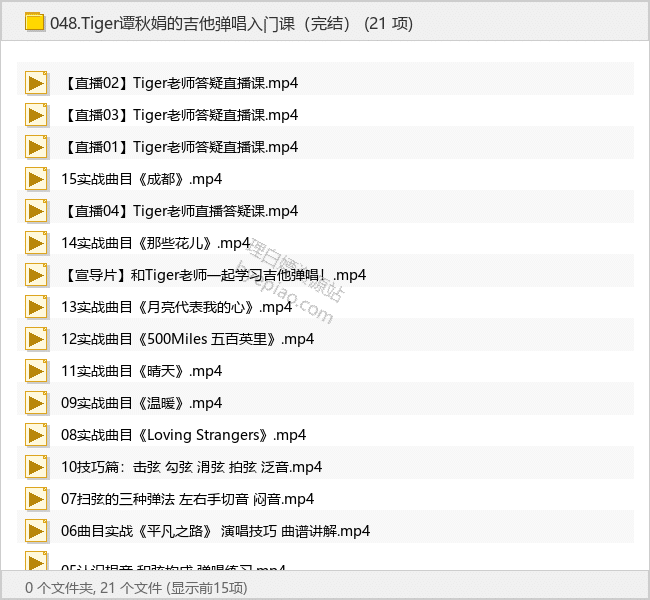Select file 08实战曲目《Loving Strangers》.mp4
This screenshot has width=650, height=600.
pyautogui.click(x=184, y=435)
